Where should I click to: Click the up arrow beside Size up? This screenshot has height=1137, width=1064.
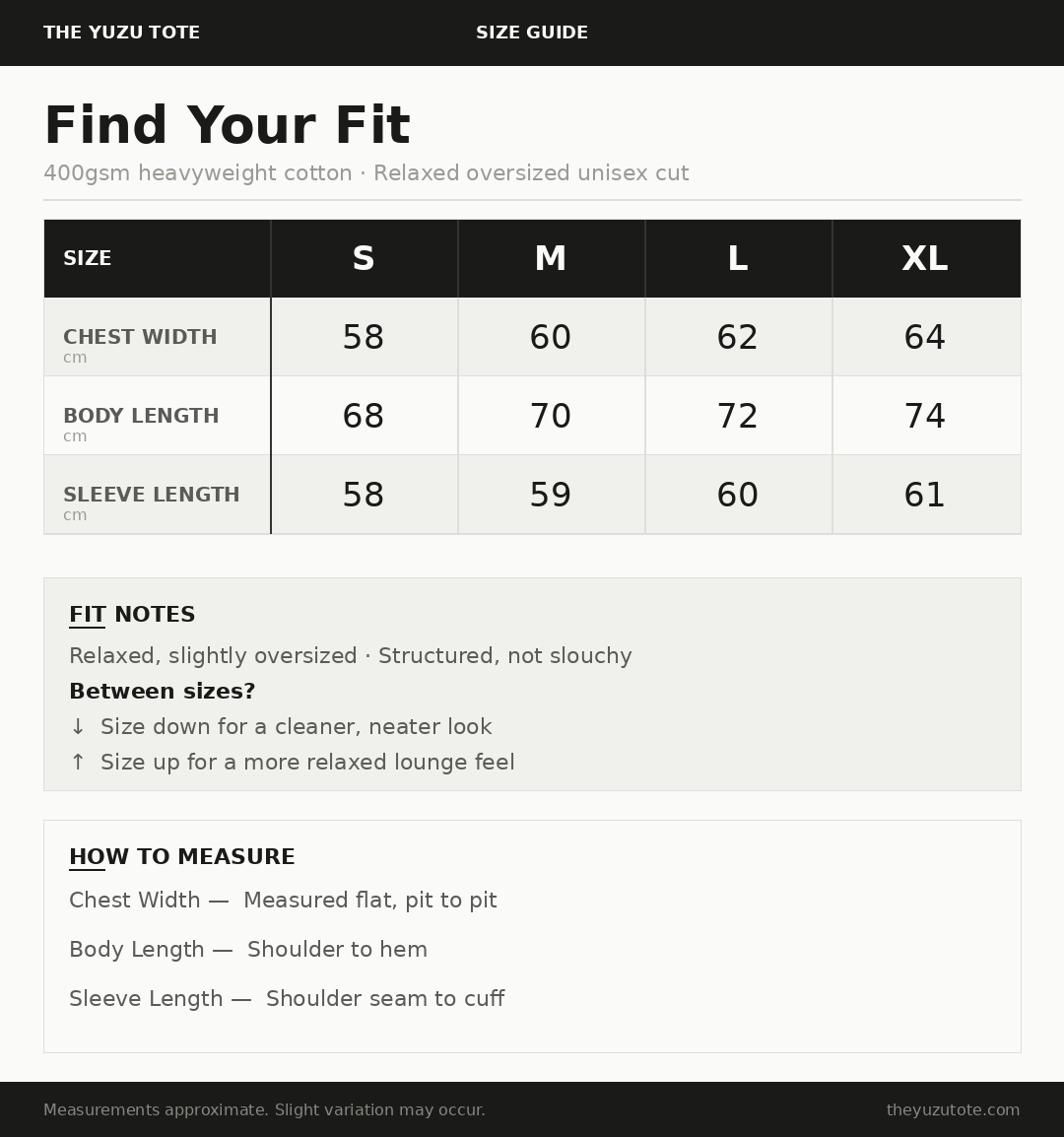78,763
